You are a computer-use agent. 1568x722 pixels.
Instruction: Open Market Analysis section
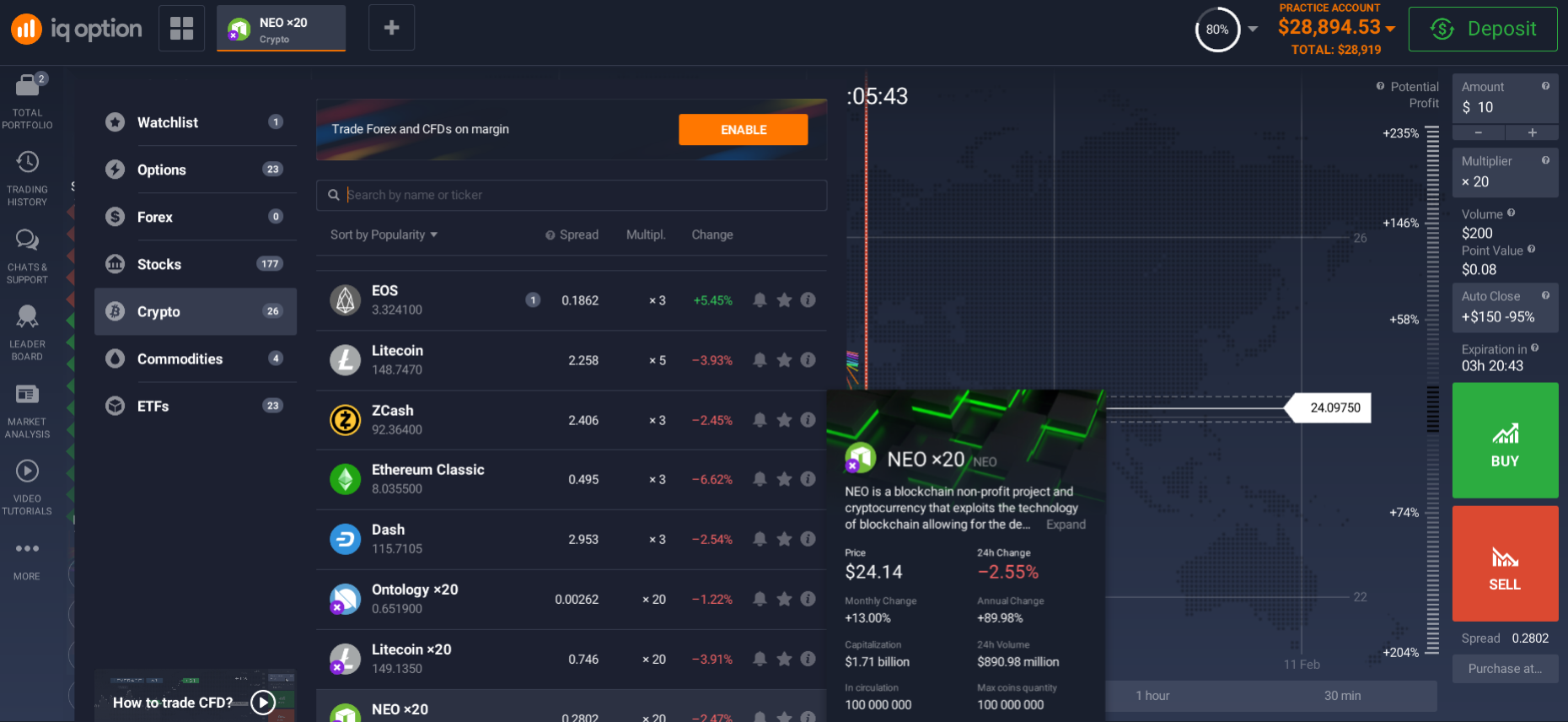coord(27,411)
